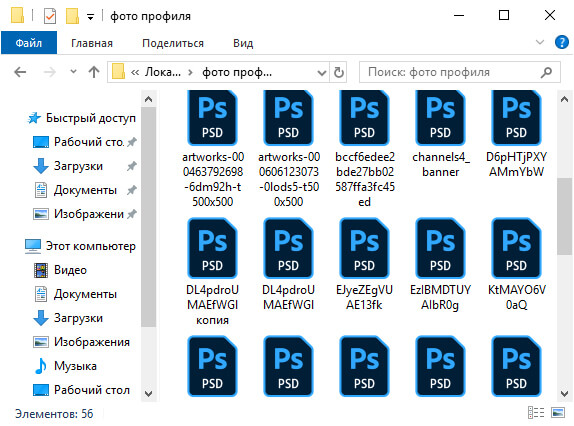This screenshot has width=574, height=426.
Task: Expand the ribbon with the chevron
Action: pos(540,42)
